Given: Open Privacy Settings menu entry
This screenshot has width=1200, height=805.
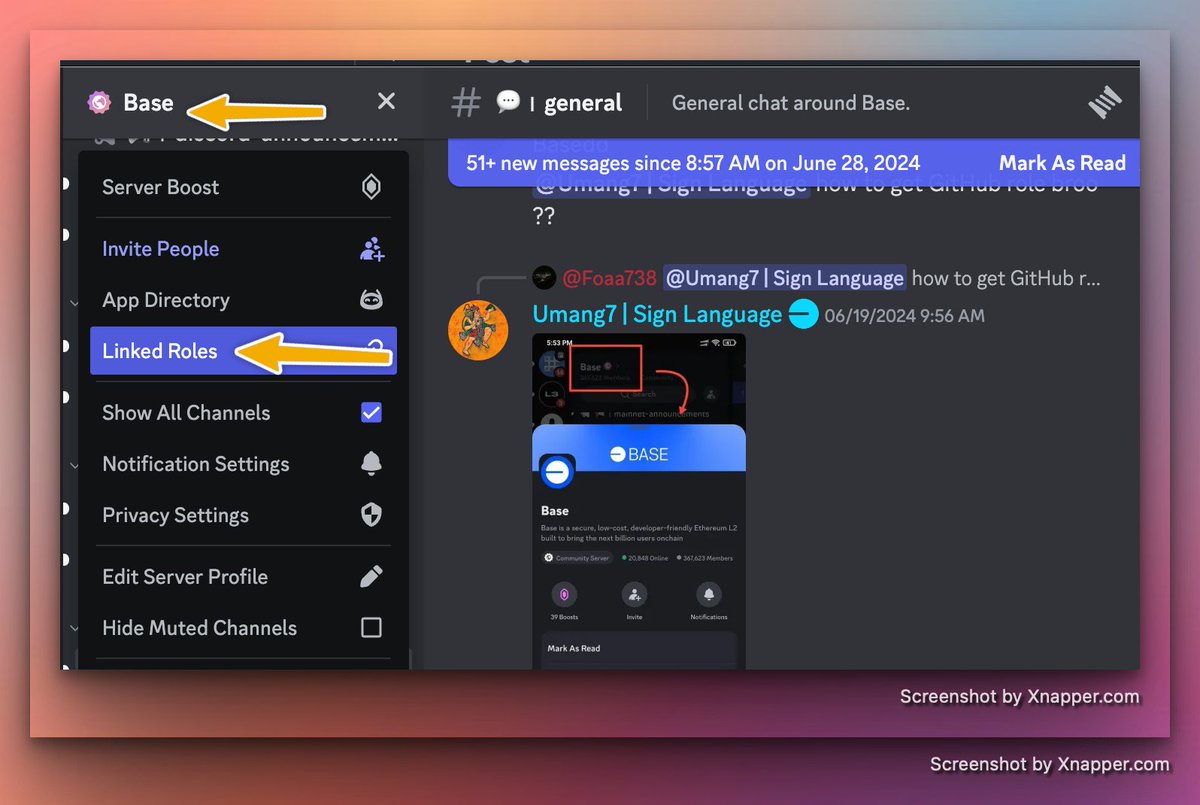Looking at the screenshot, I should 243,515.
